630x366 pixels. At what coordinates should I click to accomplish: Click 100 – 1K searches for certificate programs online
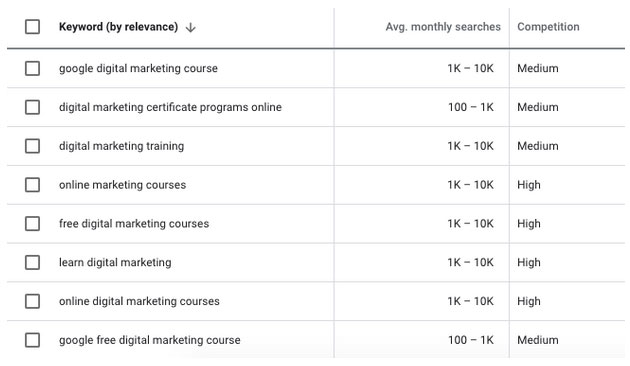(x=470, y=107)
